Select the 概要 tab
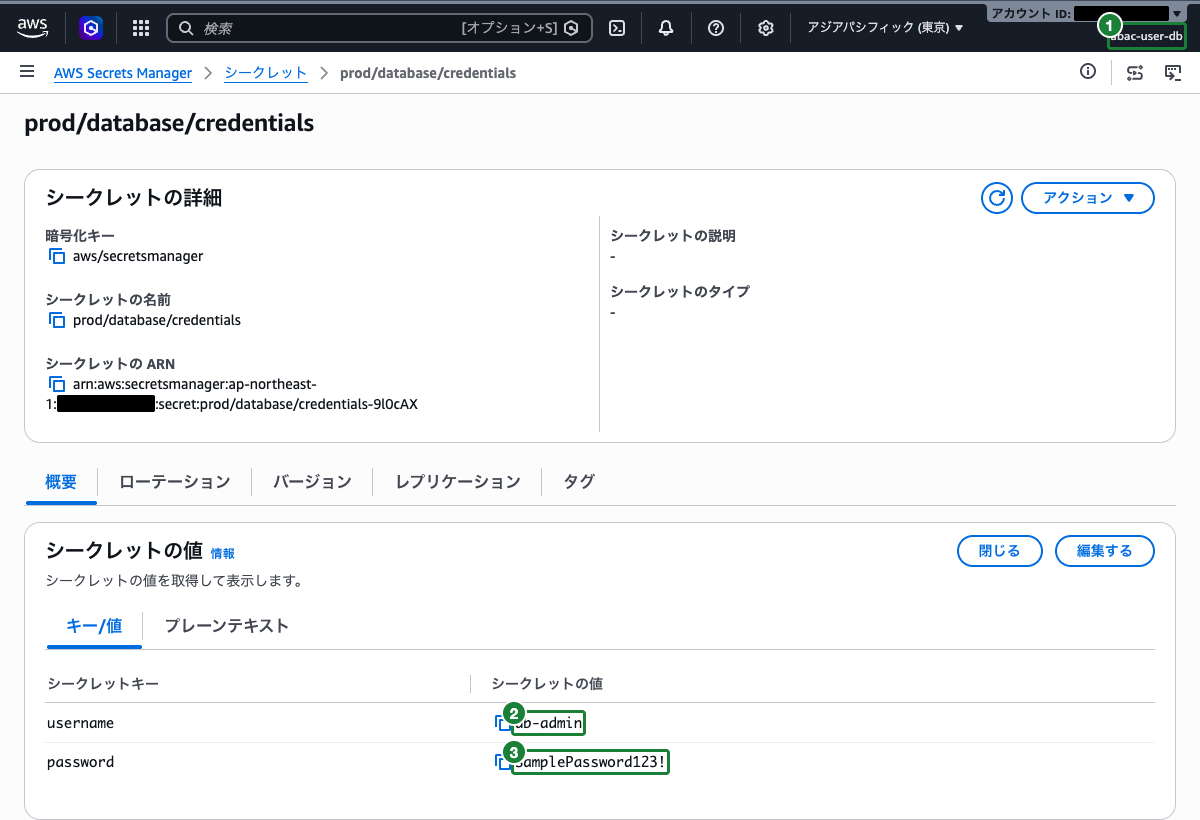 [61, 482]
